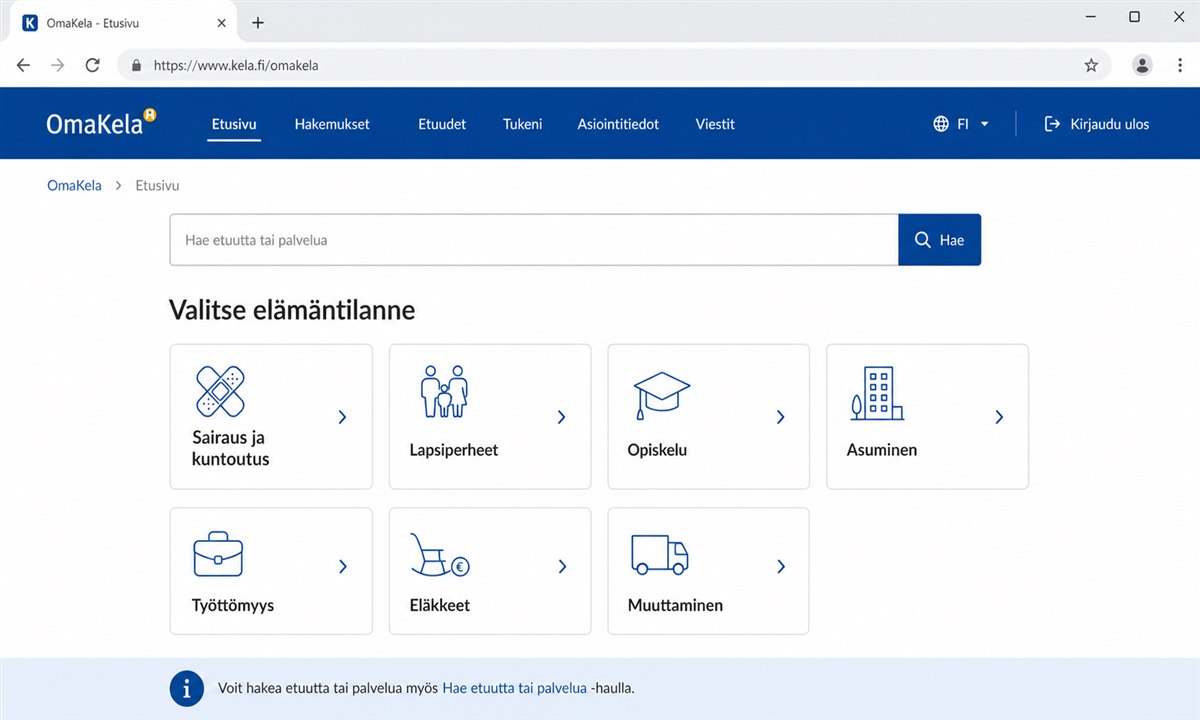Click the building icon on Asuminen card
1200x720 pixels.
coord(877,392)
